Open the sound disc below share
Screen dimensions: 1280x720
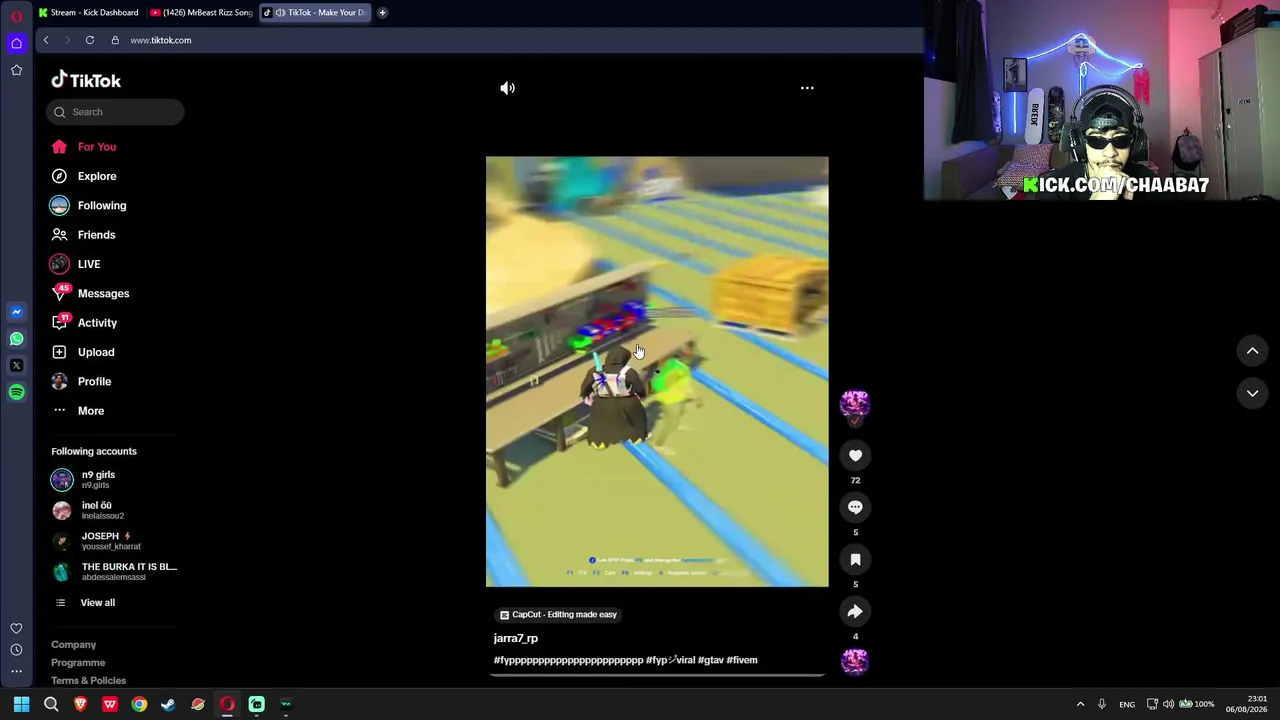855,661
